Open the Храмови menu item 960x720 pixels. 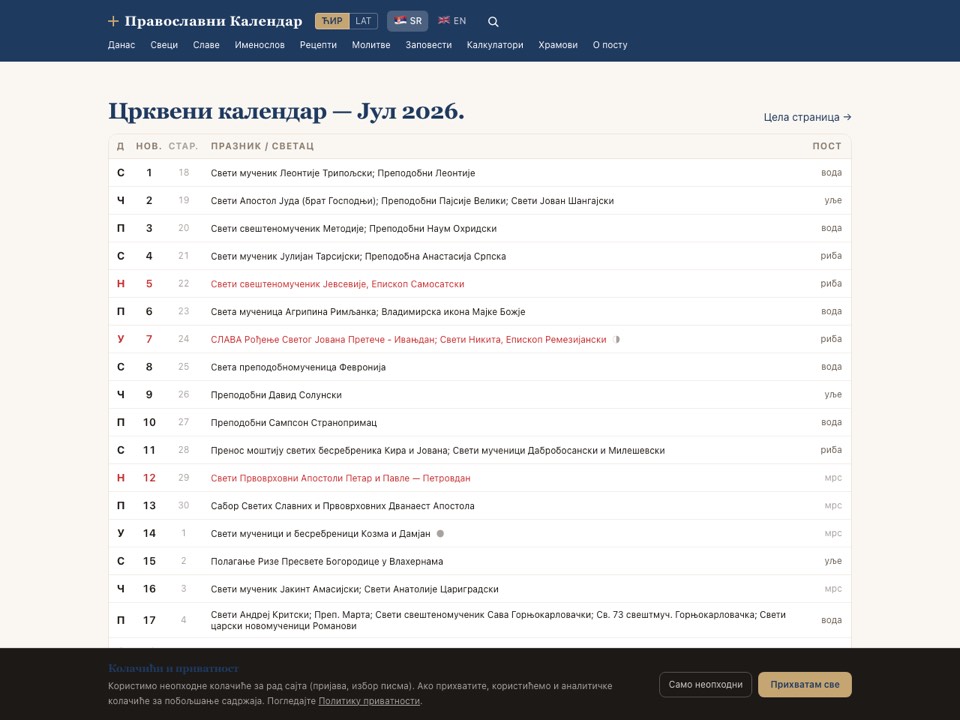click(558, 45)
